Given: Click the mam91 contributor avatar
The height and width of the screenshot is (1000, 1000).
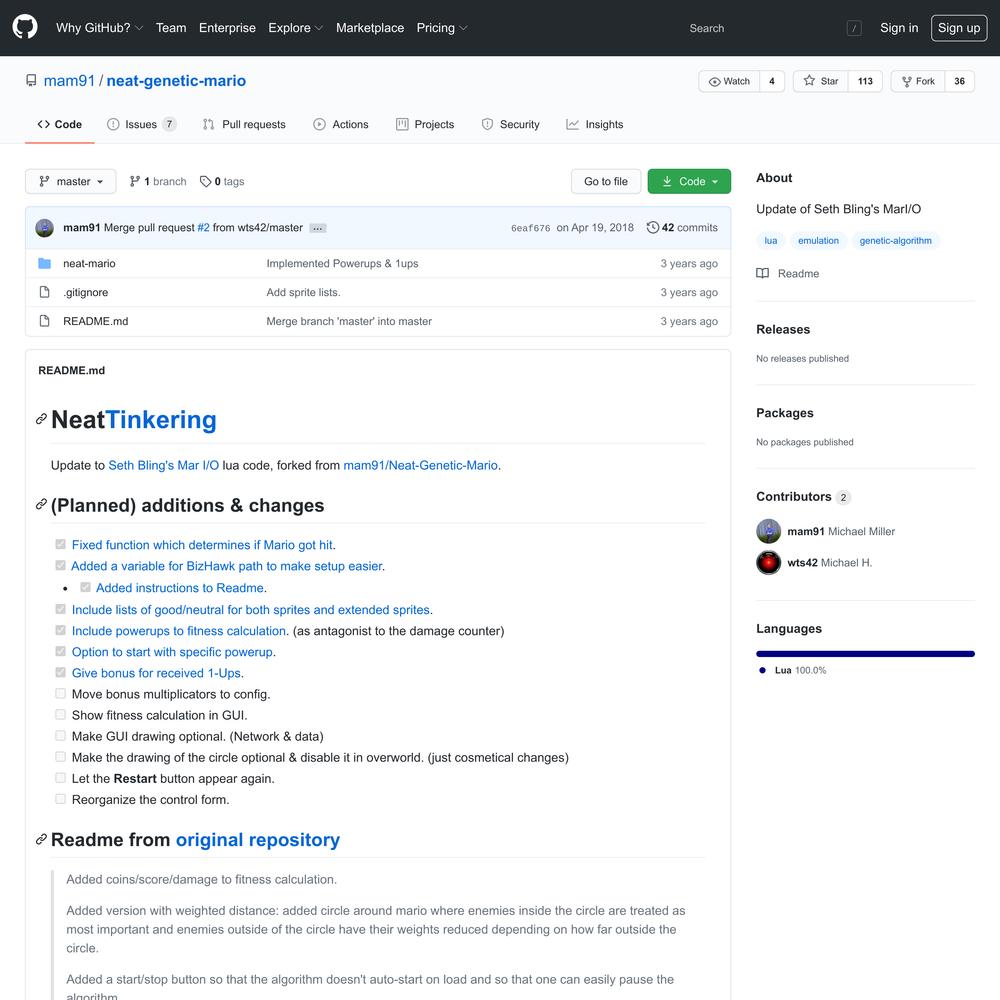Looking at the screenshot, I should coord(768,531).
